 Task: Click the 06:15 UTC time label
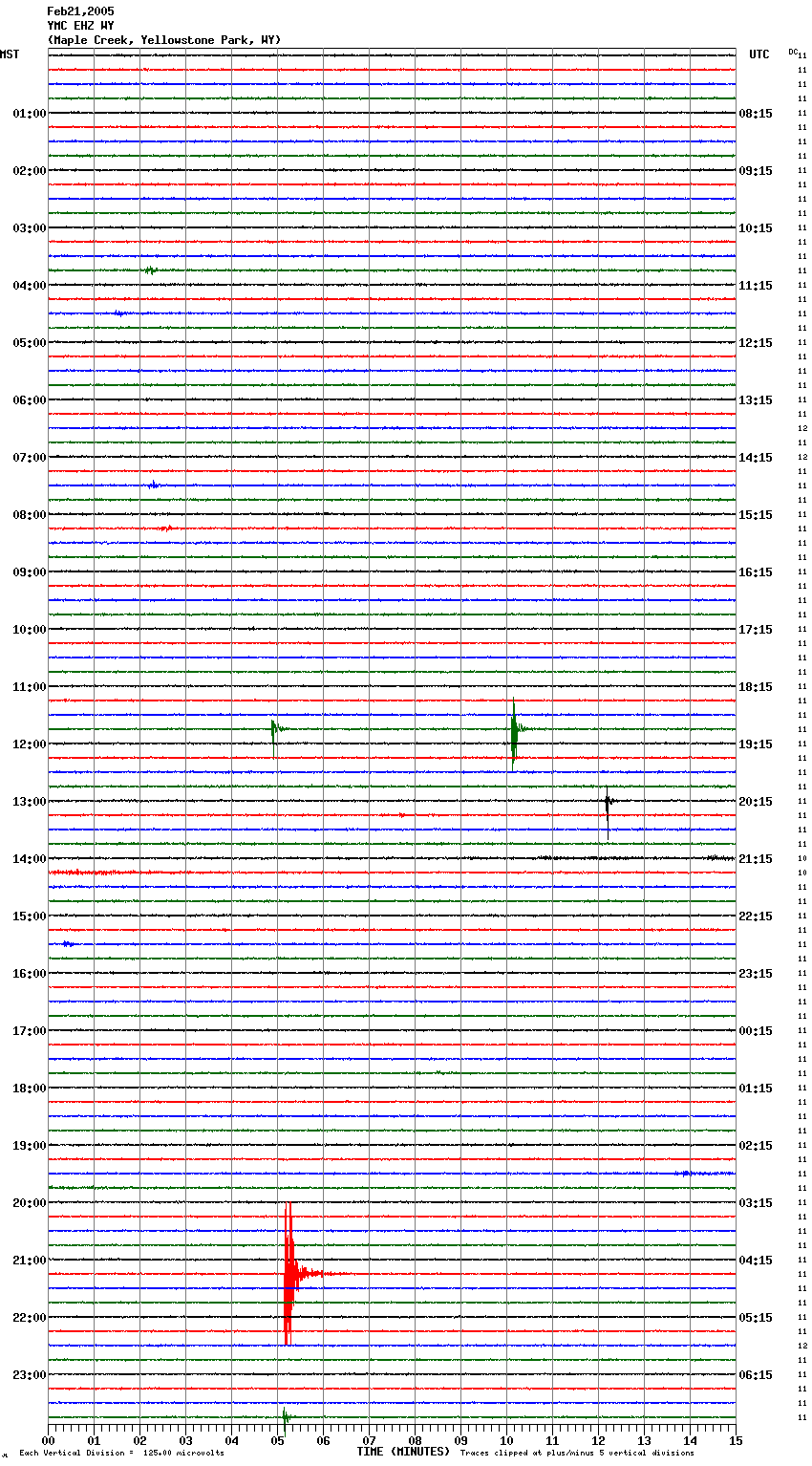(756, 1375)
